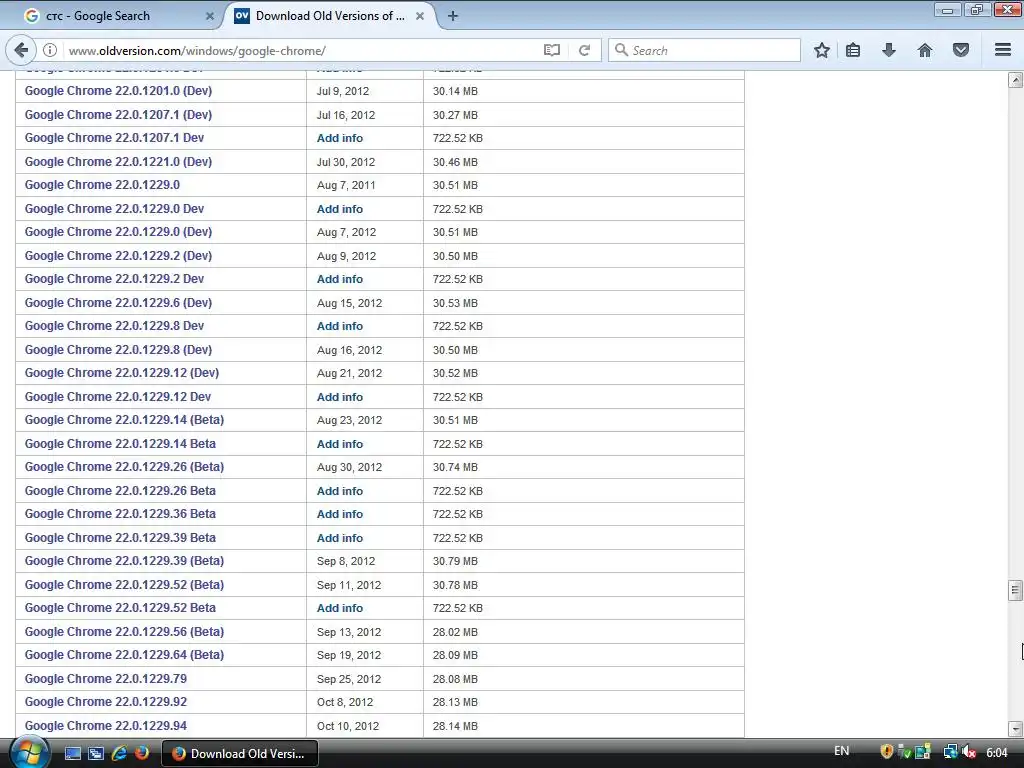
Task: Select Firefox taskbar button Download Old Versi...
Action: tap(239, 754)
